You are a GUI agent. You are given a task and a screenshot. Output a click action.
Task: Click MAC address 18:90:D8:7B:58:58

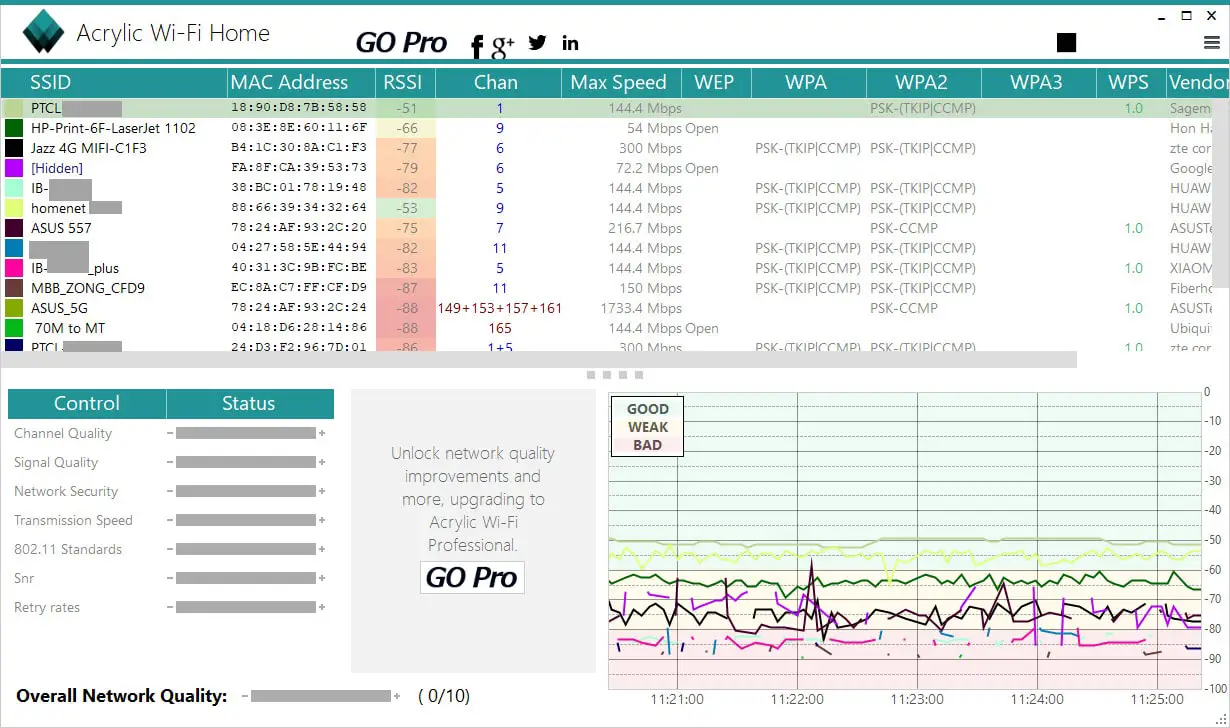pyautogui.click(x=299, y=107)
